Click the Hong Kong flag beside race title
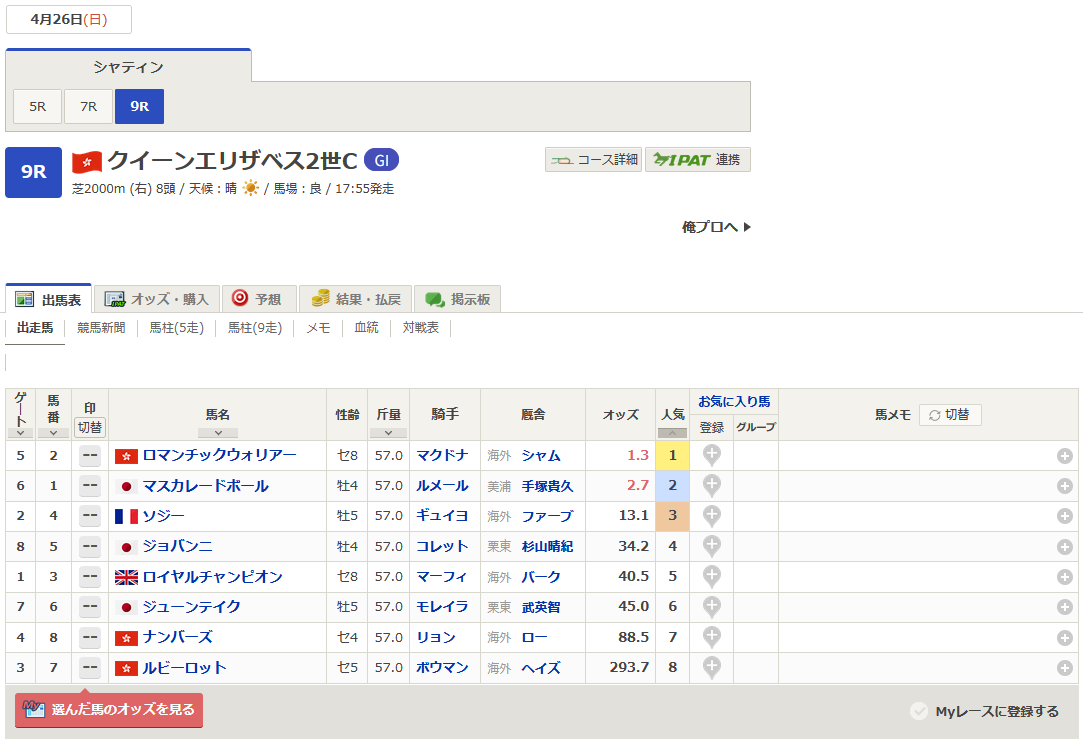The height and width of the screenshot is (742, 1083). click(x=87, y=162)
